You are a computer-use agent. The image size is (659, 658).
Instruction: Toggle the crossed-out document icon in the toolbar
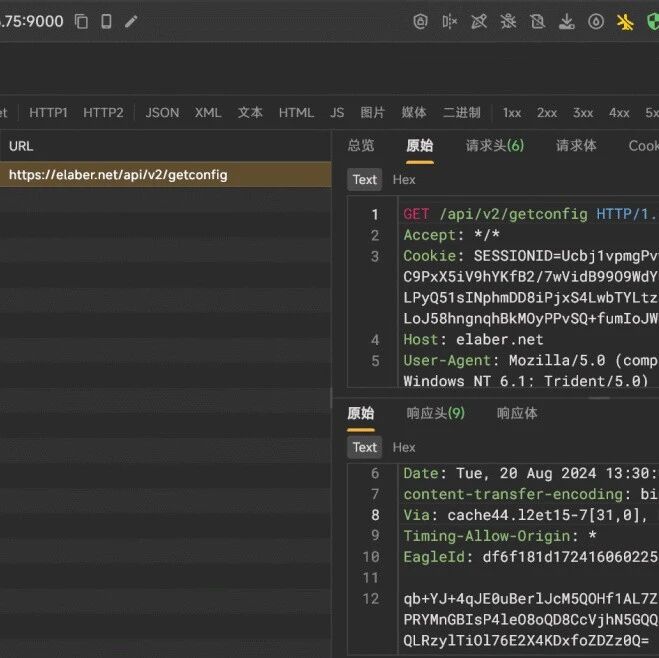point(538,21)
